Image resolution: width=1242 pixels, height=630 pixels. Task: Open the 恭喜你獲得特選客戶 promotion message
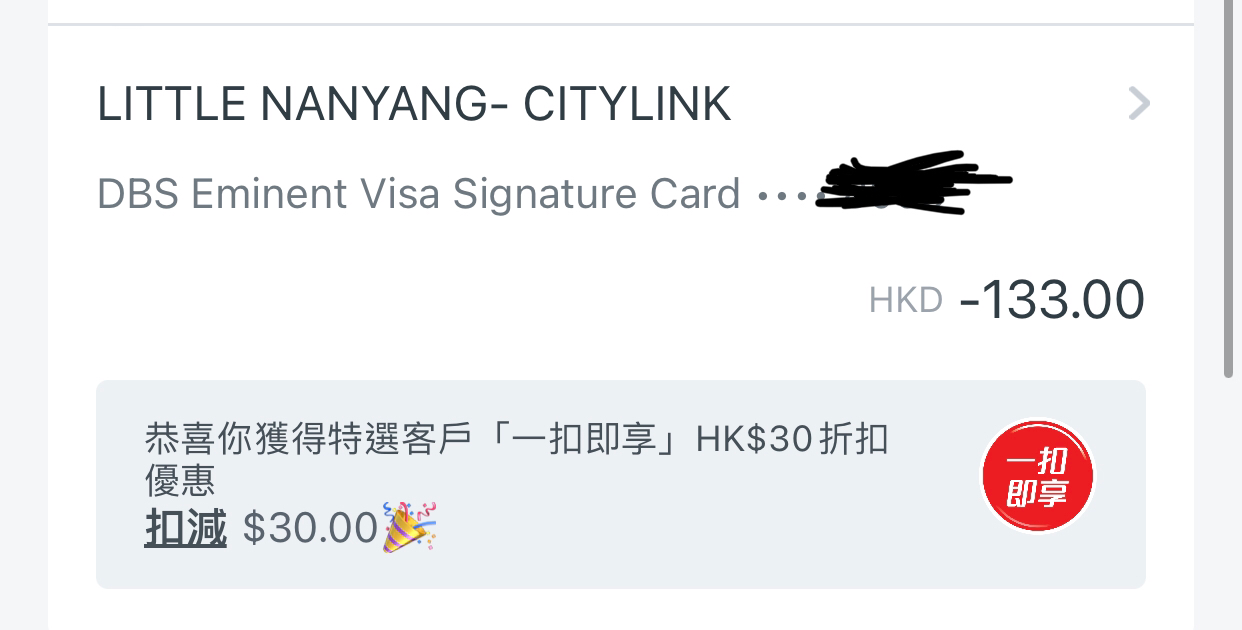click(x=517, y=459)
